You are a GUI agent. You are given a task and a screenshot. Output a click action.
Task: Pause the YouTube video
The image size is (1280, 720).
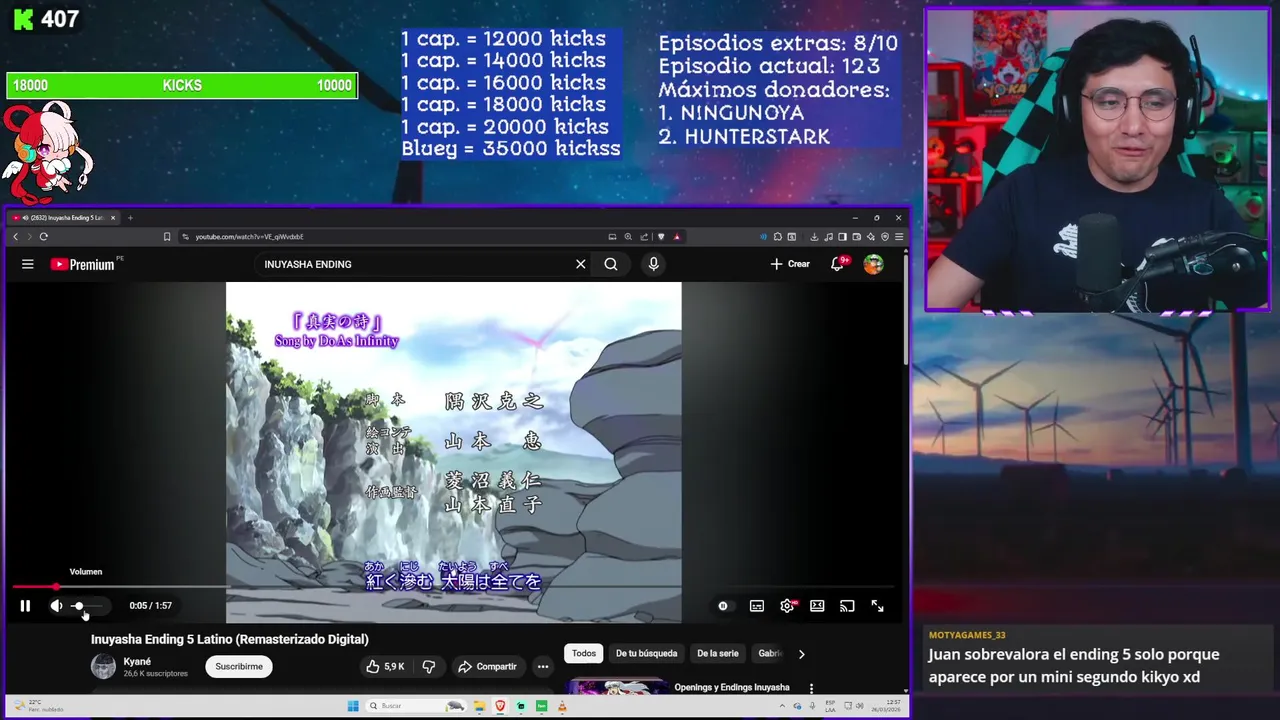[25, 606]
